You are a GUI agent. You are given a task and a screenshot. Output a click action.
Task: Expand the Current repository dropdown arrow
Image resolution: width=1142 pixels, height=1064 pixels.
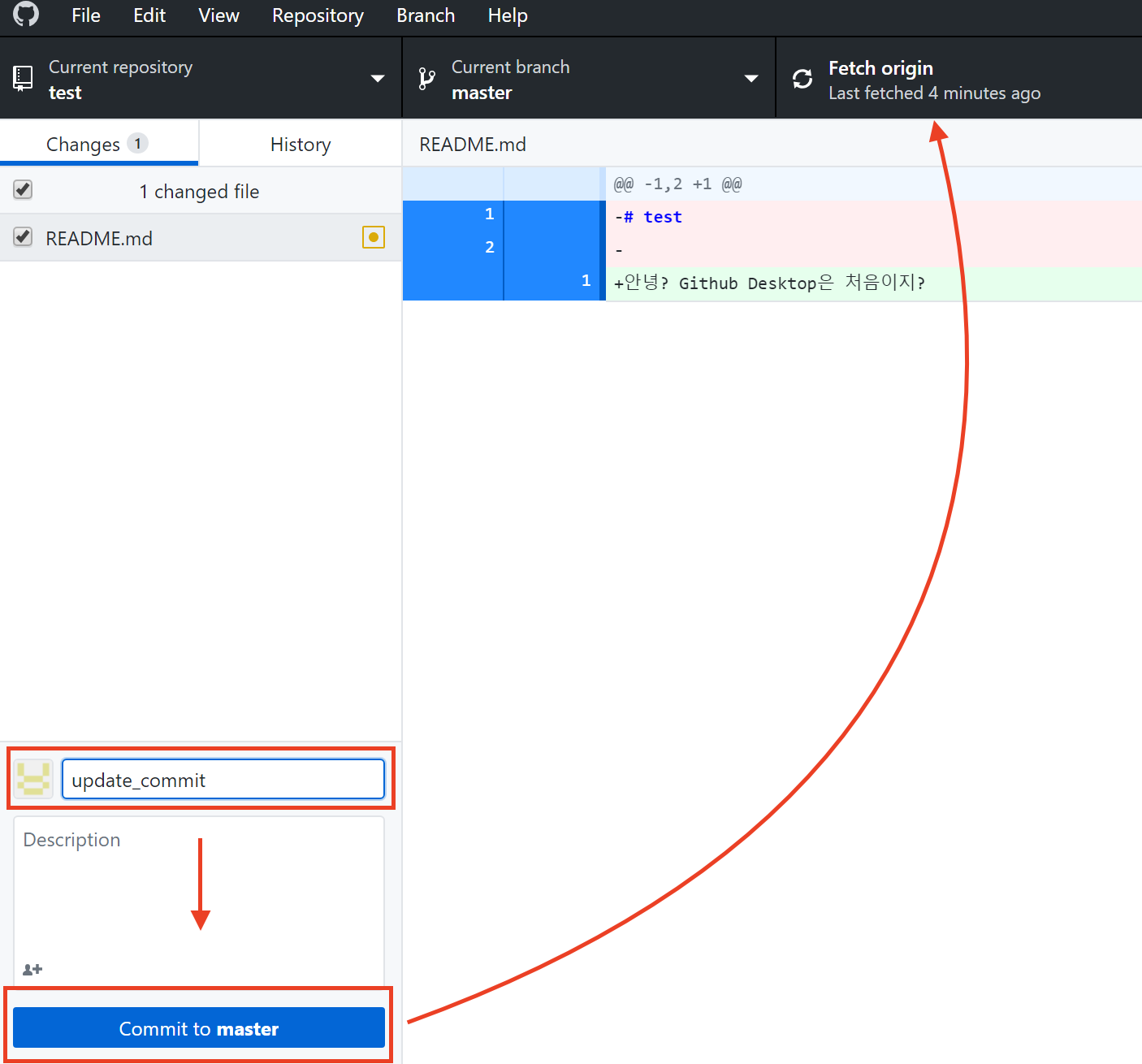(x=378, y=79)
